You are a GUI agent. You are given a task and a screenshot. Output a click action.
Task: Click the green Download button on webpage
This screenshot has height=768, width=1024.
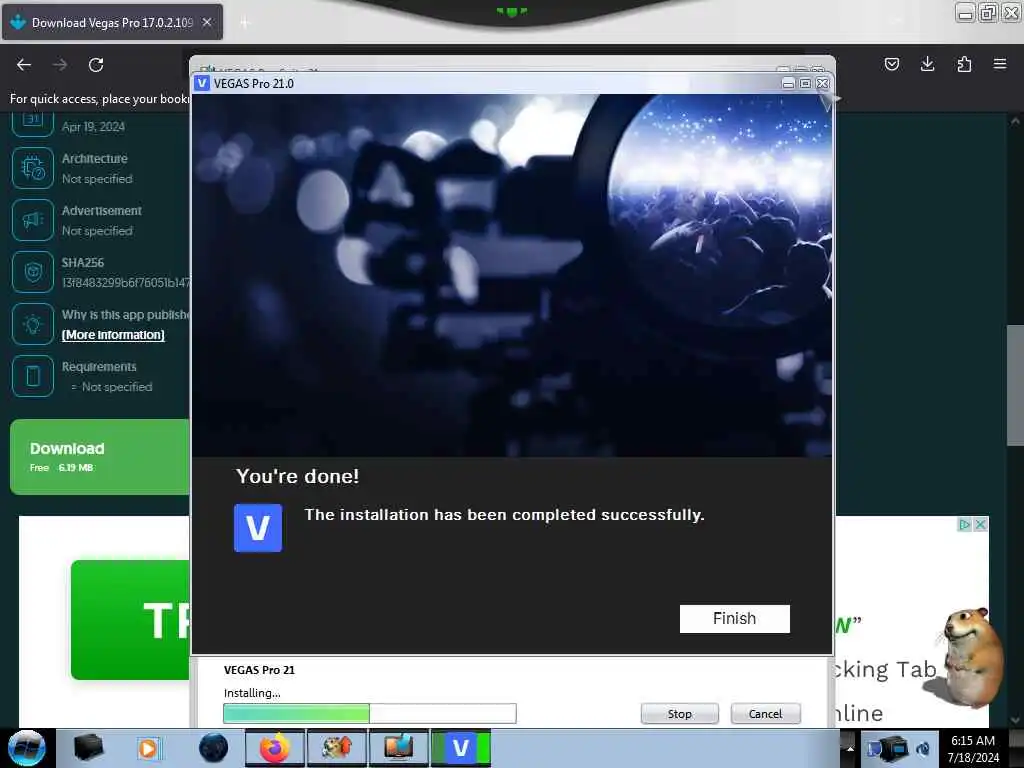[x=100, y=456]
